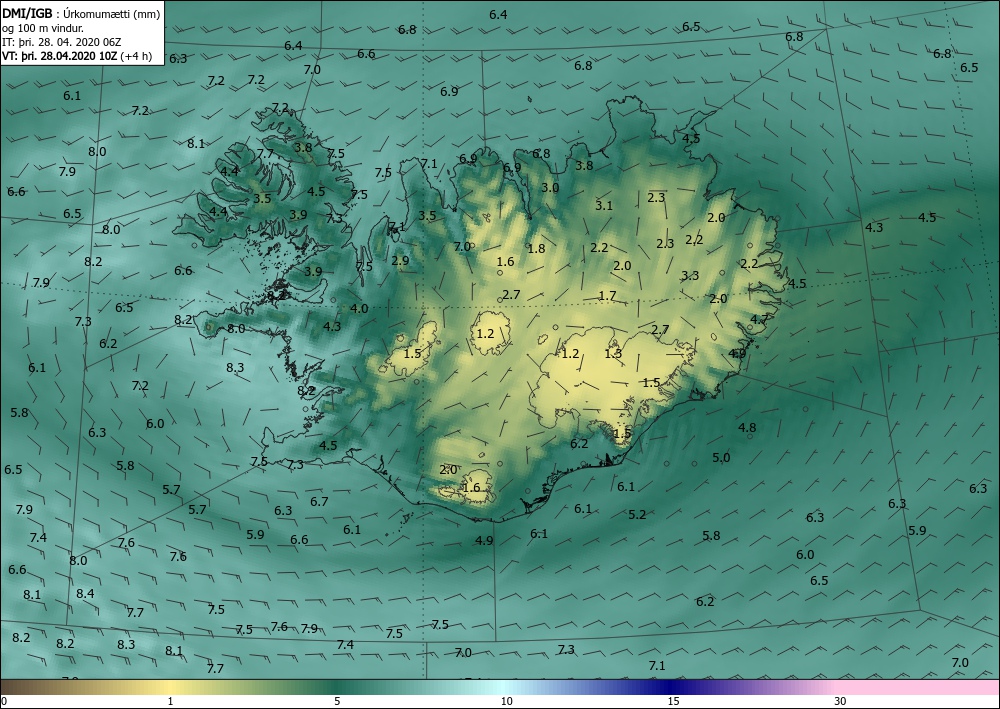Click the "DMI/IGB : Úrkomumætti (mm)" title line
1000x709 pixels.
coord(81,14)
